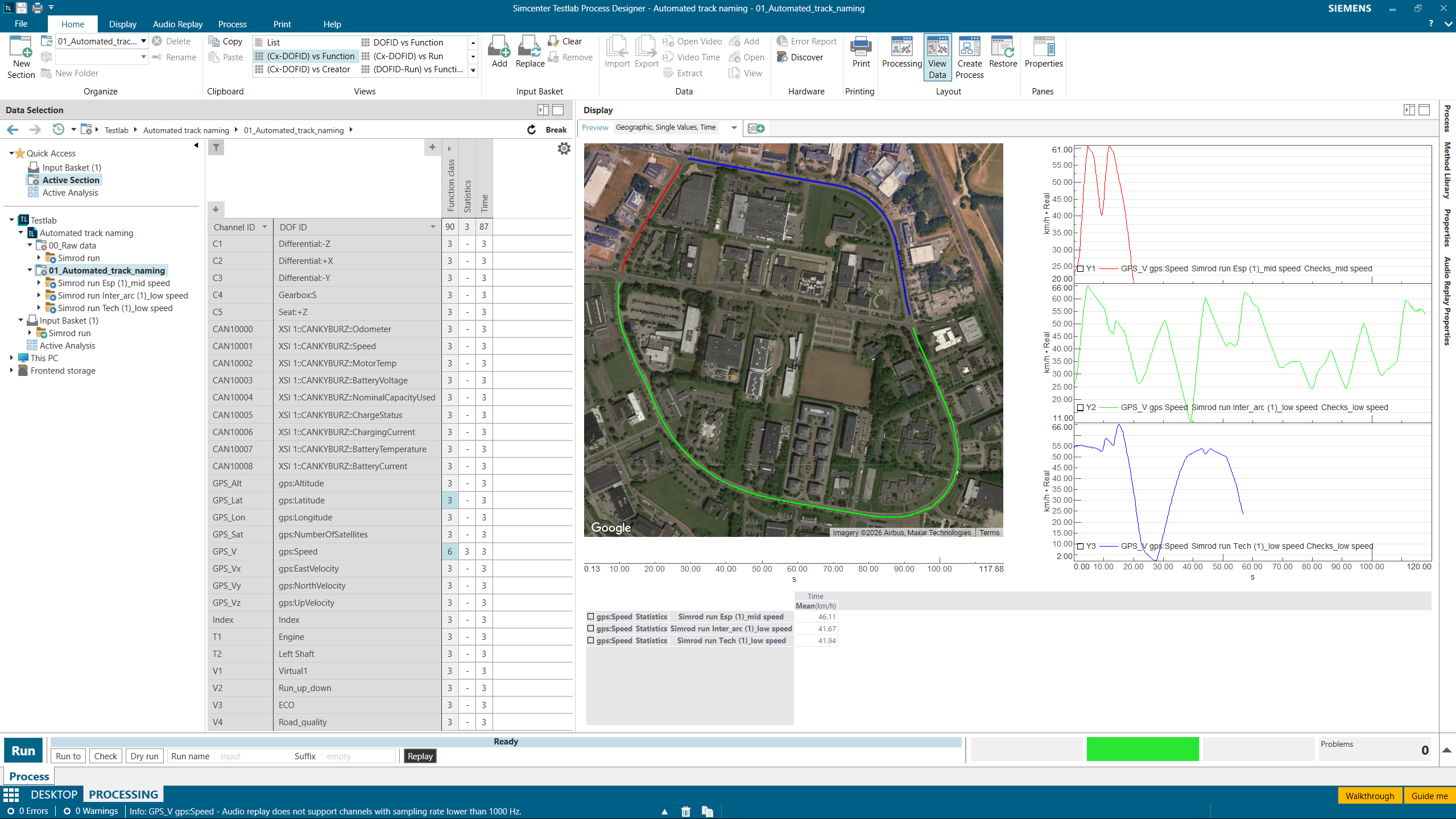Open the section selector dropdown
The height and width of the screenshot is (819, 1456).
click(x=144, y=41)
